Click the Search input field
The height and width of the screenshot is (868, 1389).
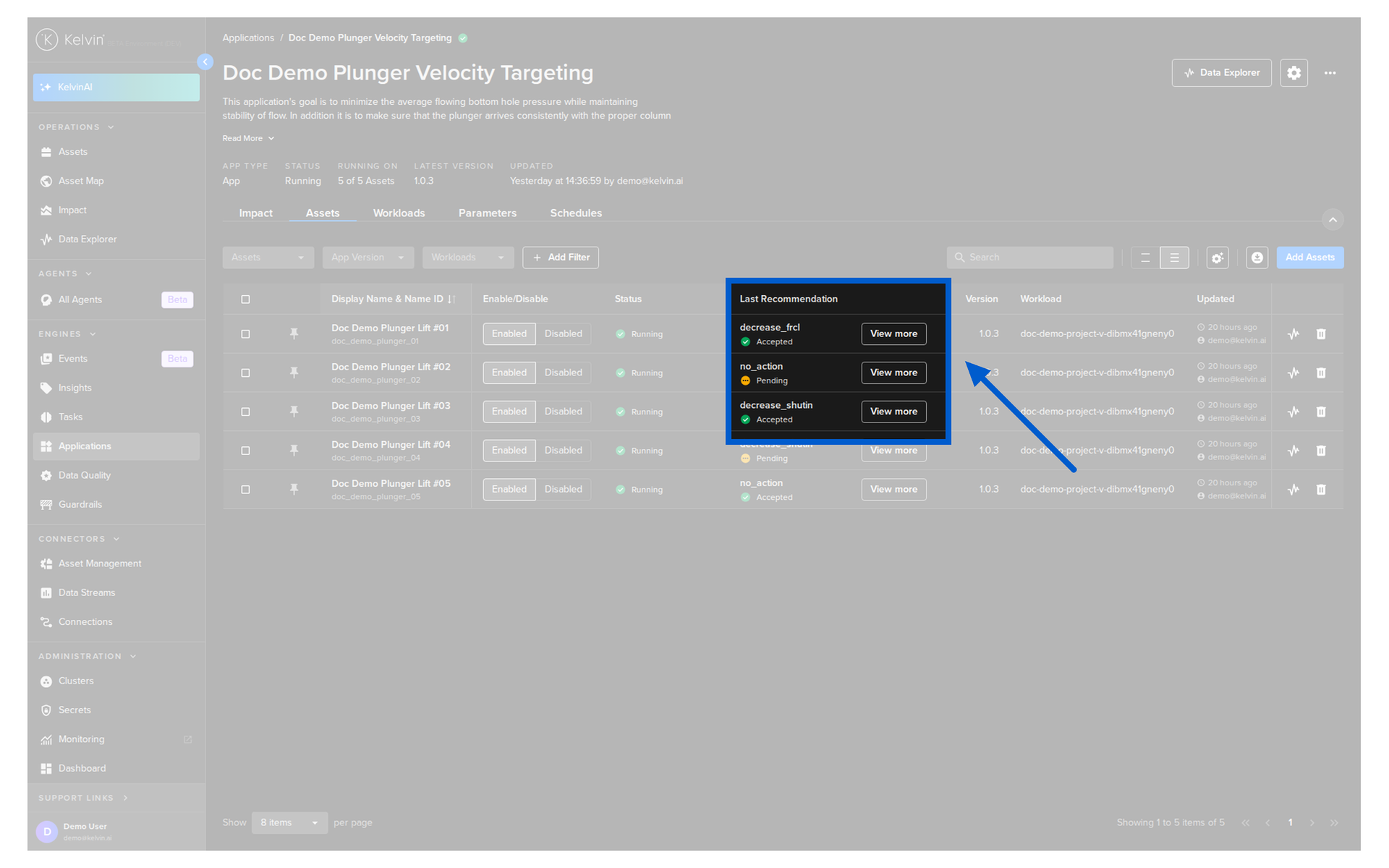[1029, 258]
